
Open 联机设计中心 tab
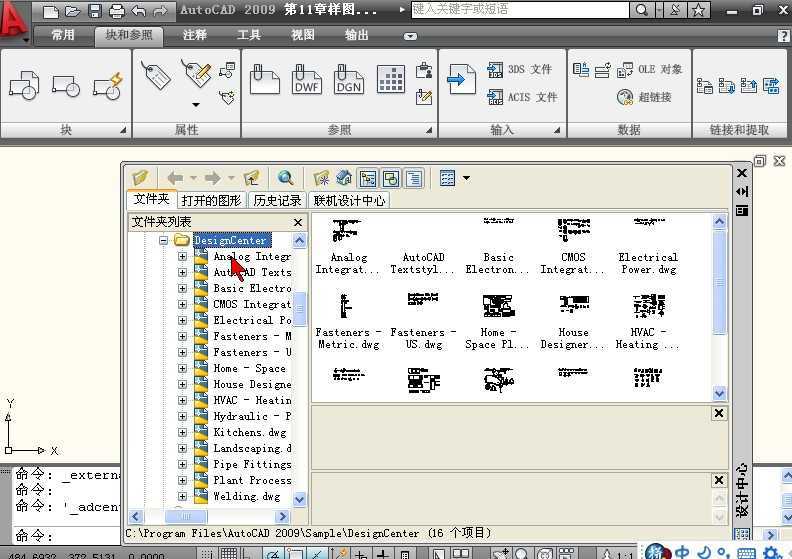coord(349,201)
